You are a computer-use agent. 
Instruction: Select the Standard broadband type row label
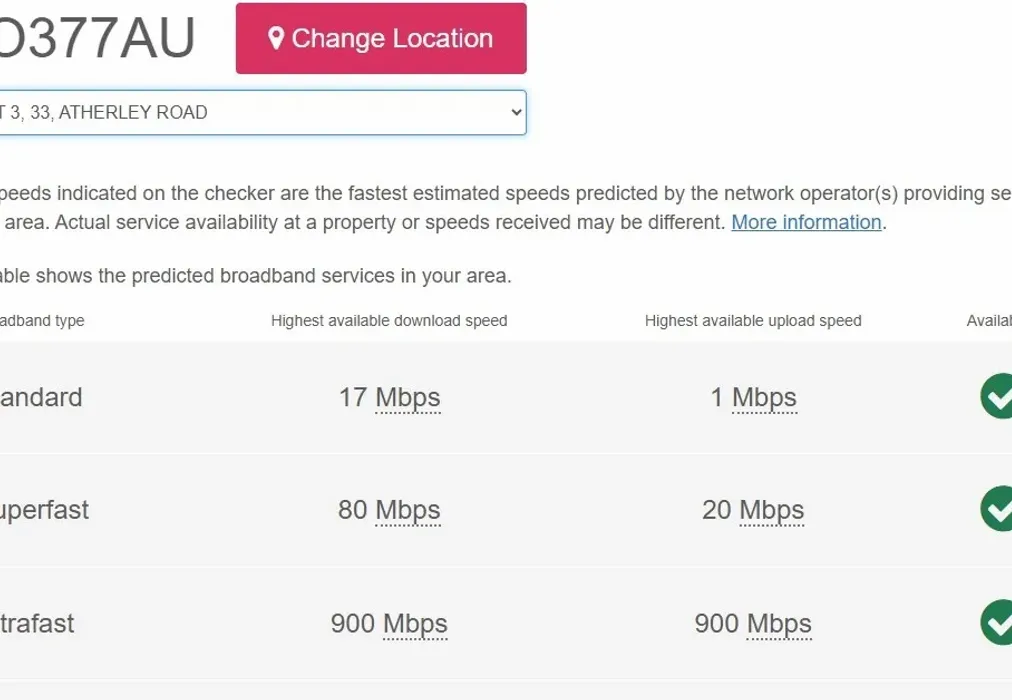coord(41,398)
